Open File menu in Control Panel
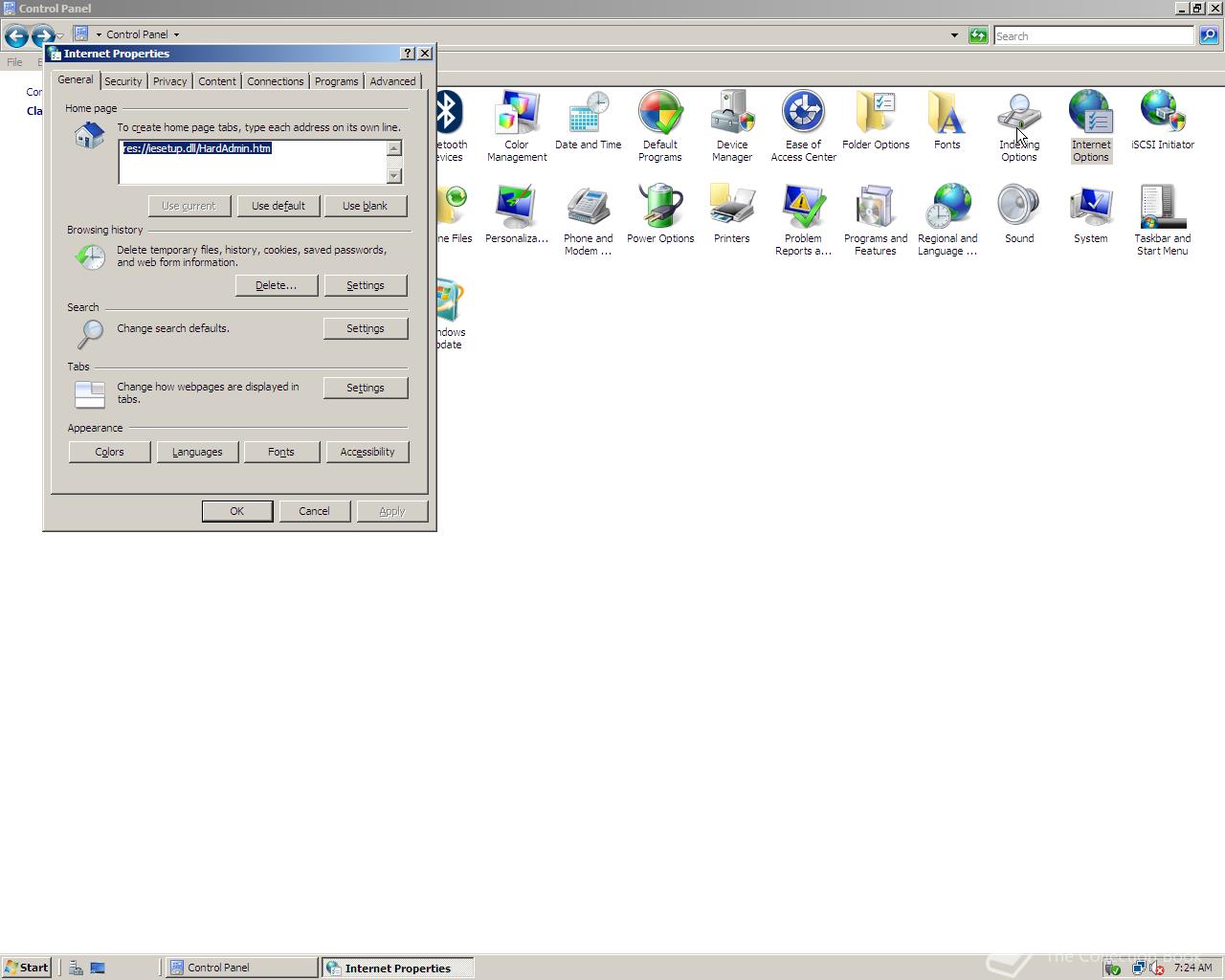This screenshot has width=1225, height=980. [14, 62]
